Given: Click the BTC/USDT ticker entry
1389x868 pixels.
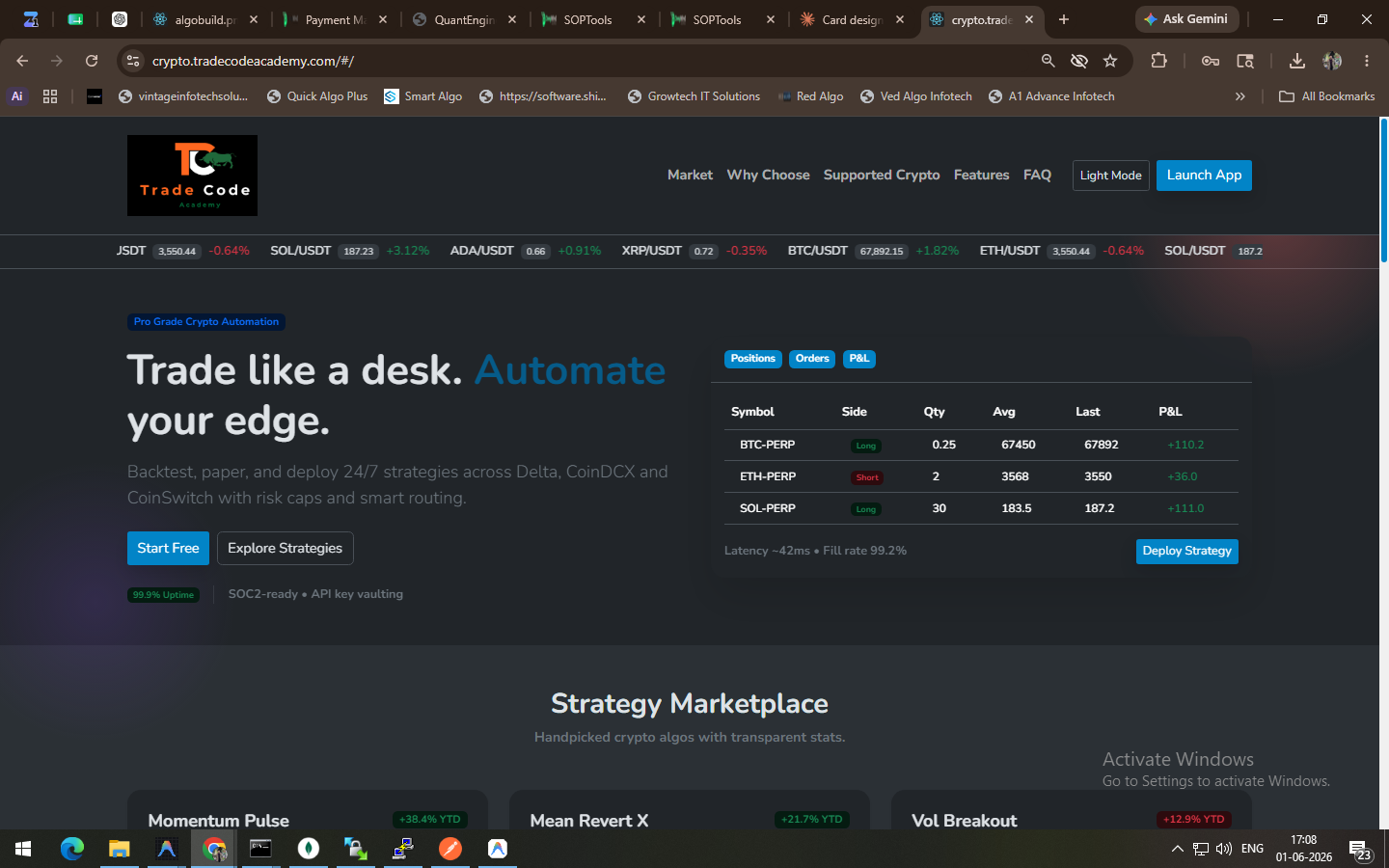Looking at the screenshot, I should [873, 251].
